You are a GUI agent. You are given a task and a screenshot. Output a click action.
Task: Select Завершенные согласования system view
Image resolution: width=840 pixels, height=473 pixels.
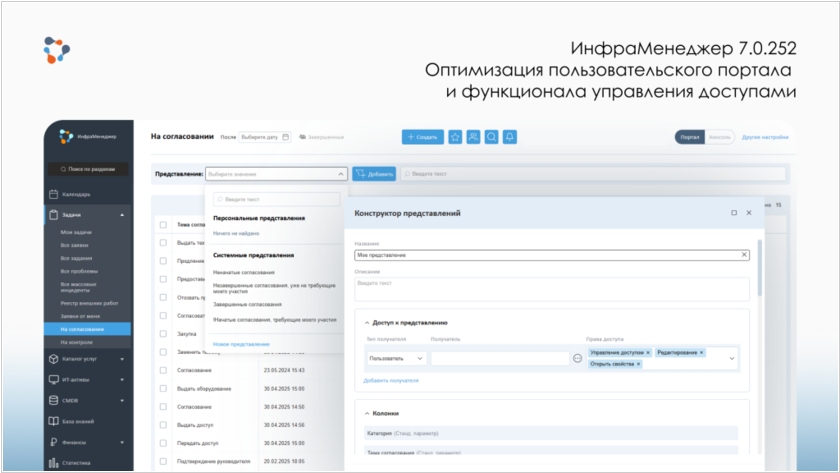[248, 304]
